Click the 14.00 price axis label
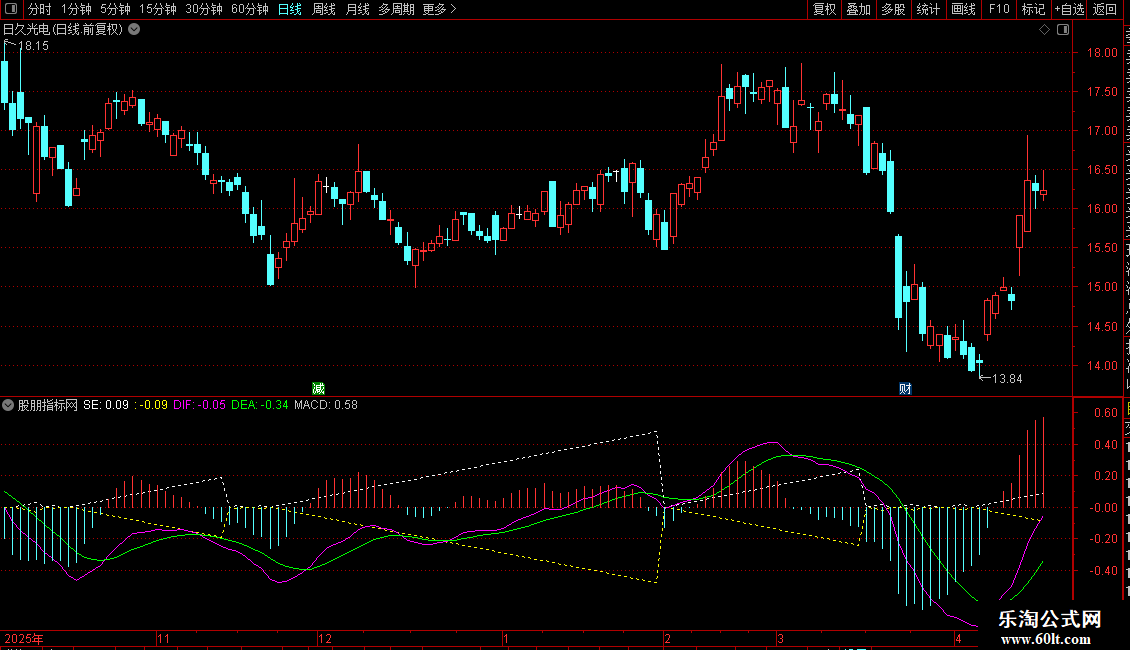The height and width of the screenshot is (650, 1130). tap(1102, 365)
